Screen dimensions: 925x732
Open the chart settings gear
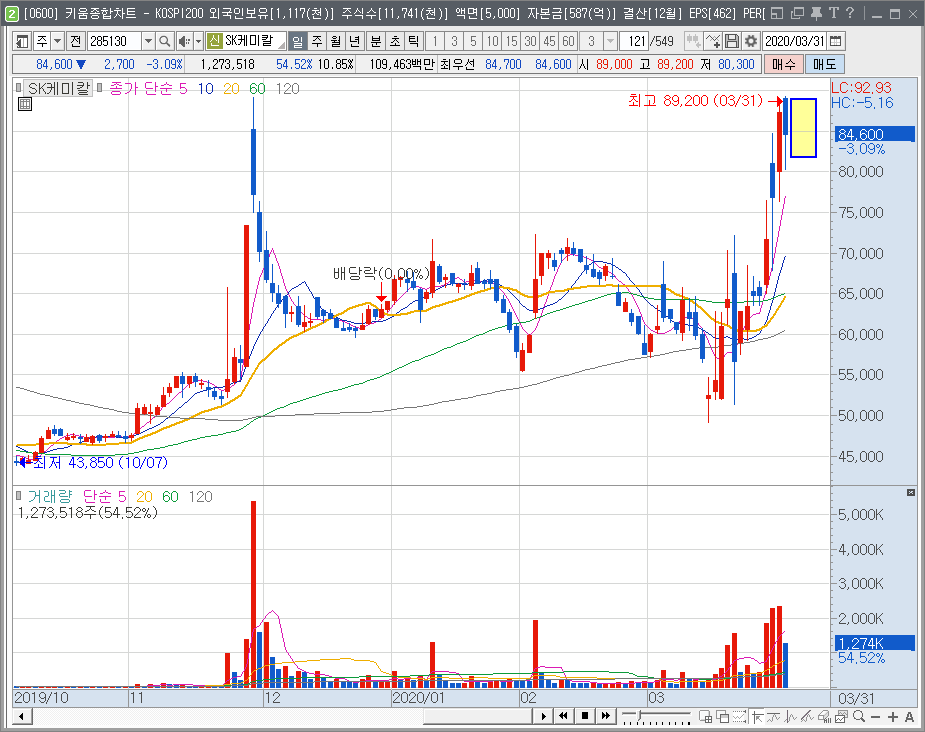click(x=750, y=41)
